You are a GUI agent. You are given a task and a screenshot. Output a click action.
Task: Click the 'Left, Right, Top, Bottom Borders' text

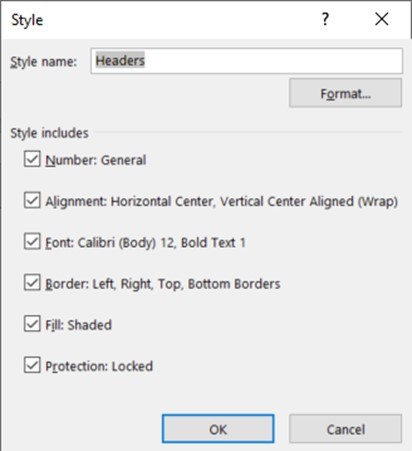(186, 284)
